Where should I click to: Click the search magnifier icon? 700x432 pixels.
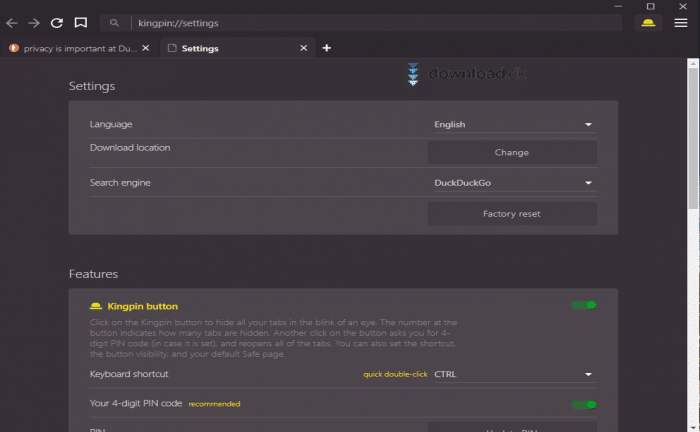[115, 22]
